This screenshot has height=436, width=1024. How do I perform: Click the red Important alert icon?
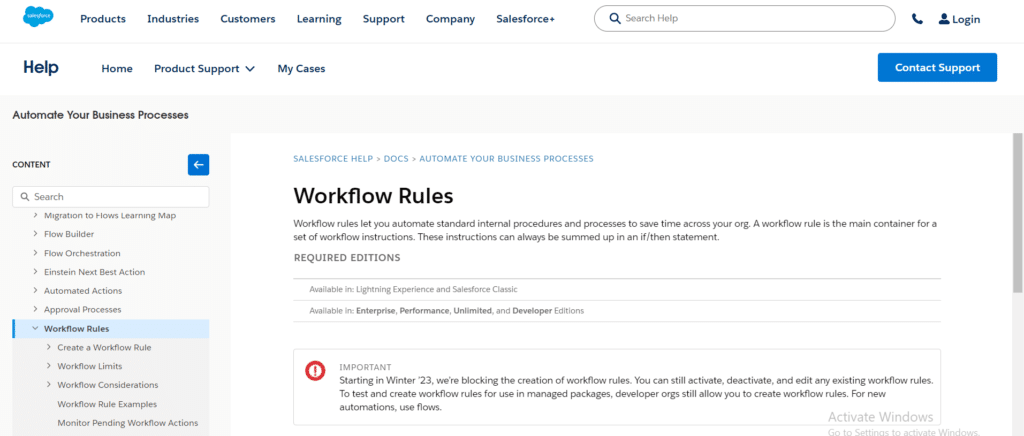315,370
